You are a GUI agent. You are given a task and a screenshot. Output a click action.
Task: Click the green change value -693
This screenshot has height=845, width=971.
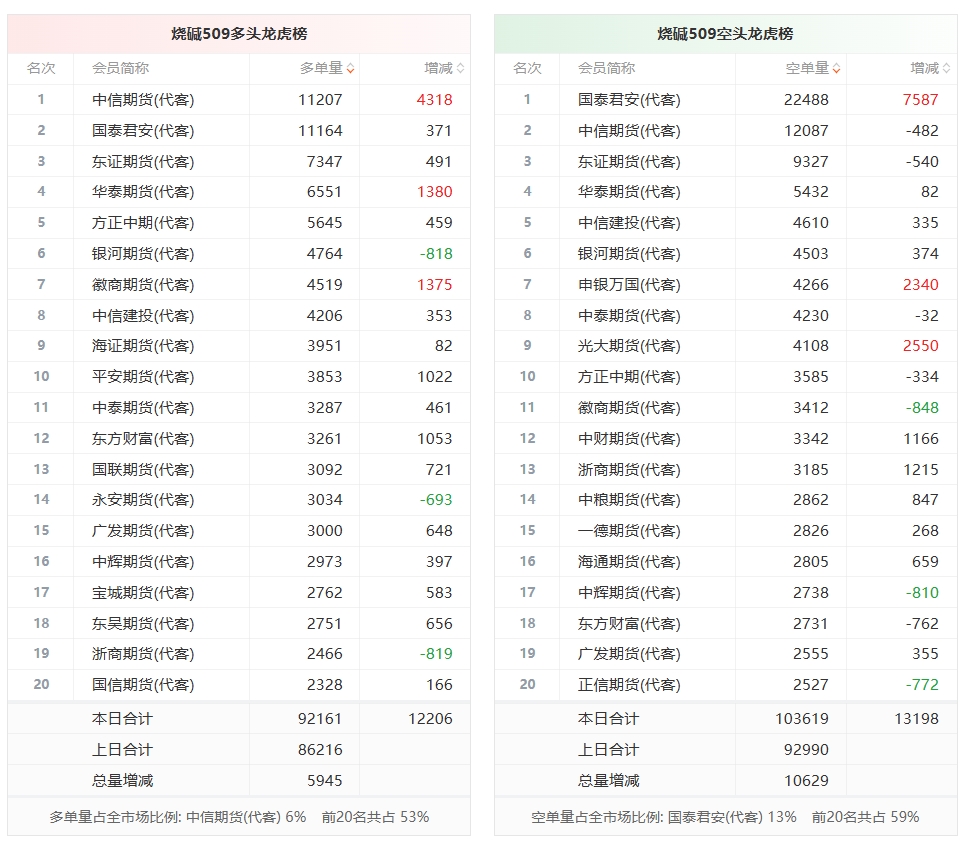point(436,500)
